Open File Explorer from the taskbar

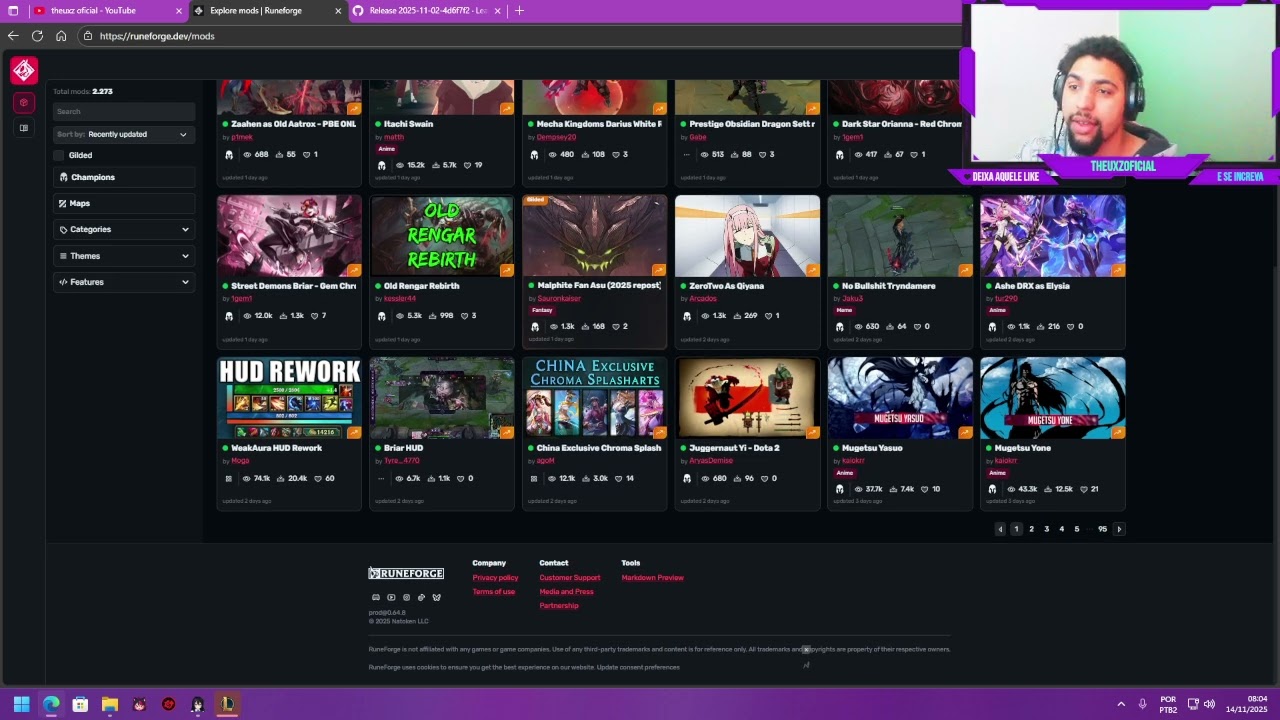coord(110,704)
